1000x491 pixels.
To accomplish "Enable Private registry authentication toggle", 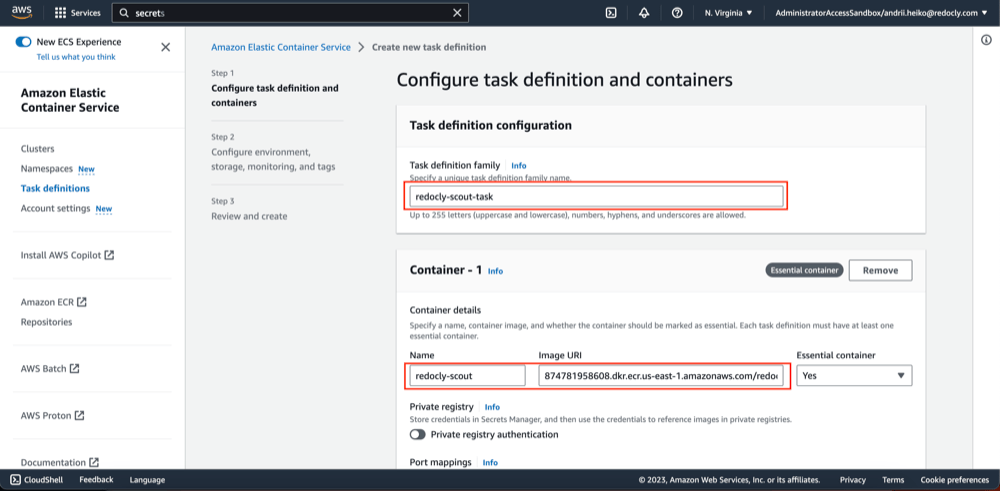I will pyautogui.click(x=418, y=434).
